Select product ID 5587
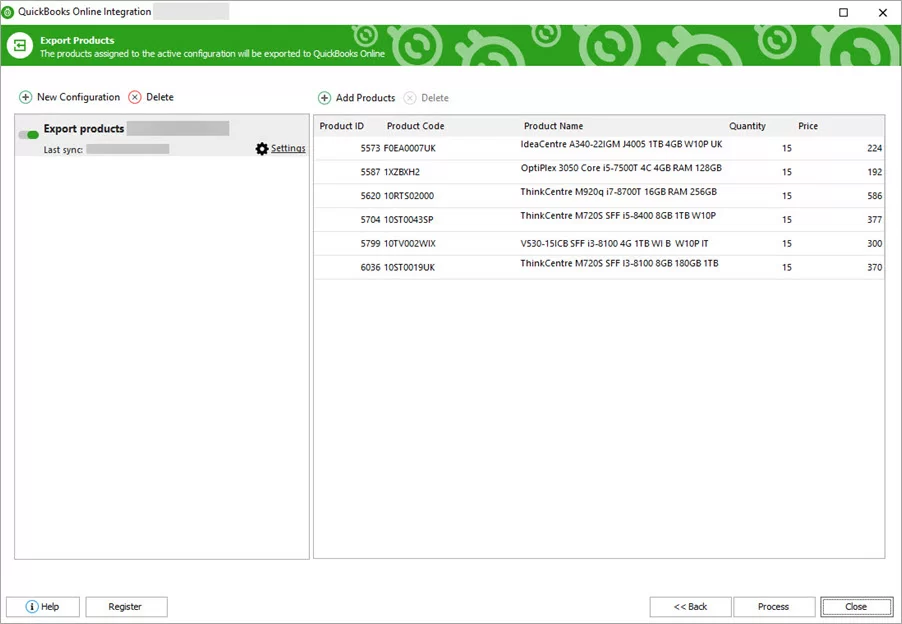This screenshot has width=902, height=624. [x=370, y=172]
